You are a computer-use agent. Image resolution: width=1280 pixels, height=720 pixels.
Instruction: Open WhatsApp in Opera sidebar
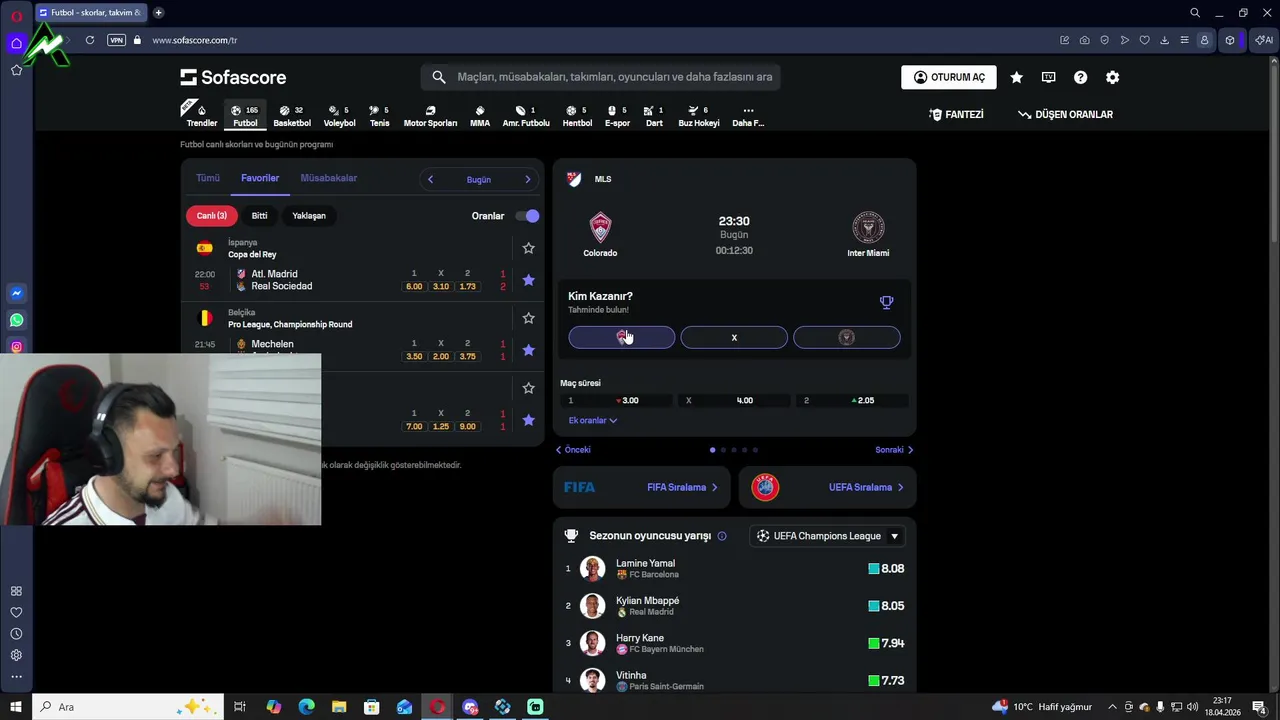coord(16,320)
